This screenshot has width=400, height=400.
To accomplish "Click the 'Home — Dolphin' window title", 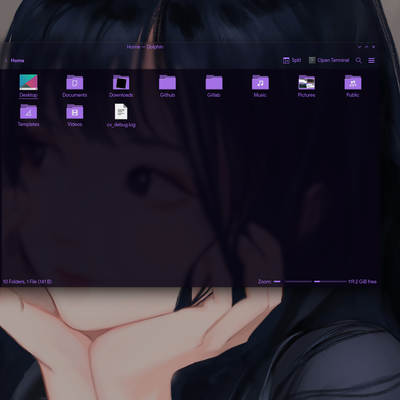I will point(145,47).
